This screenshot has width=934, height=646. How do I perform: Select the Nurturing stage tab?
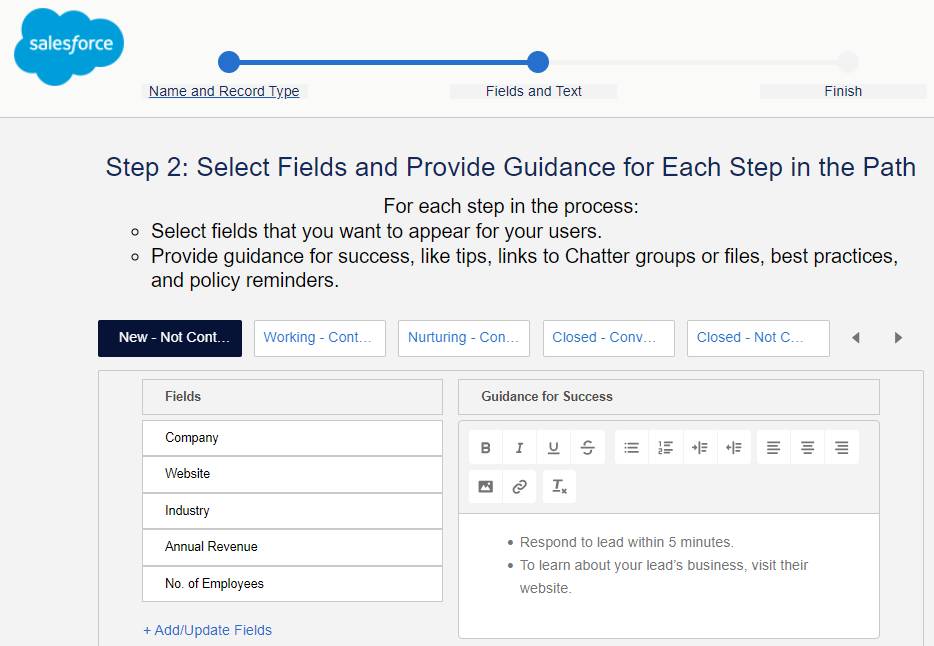[463, 338]
